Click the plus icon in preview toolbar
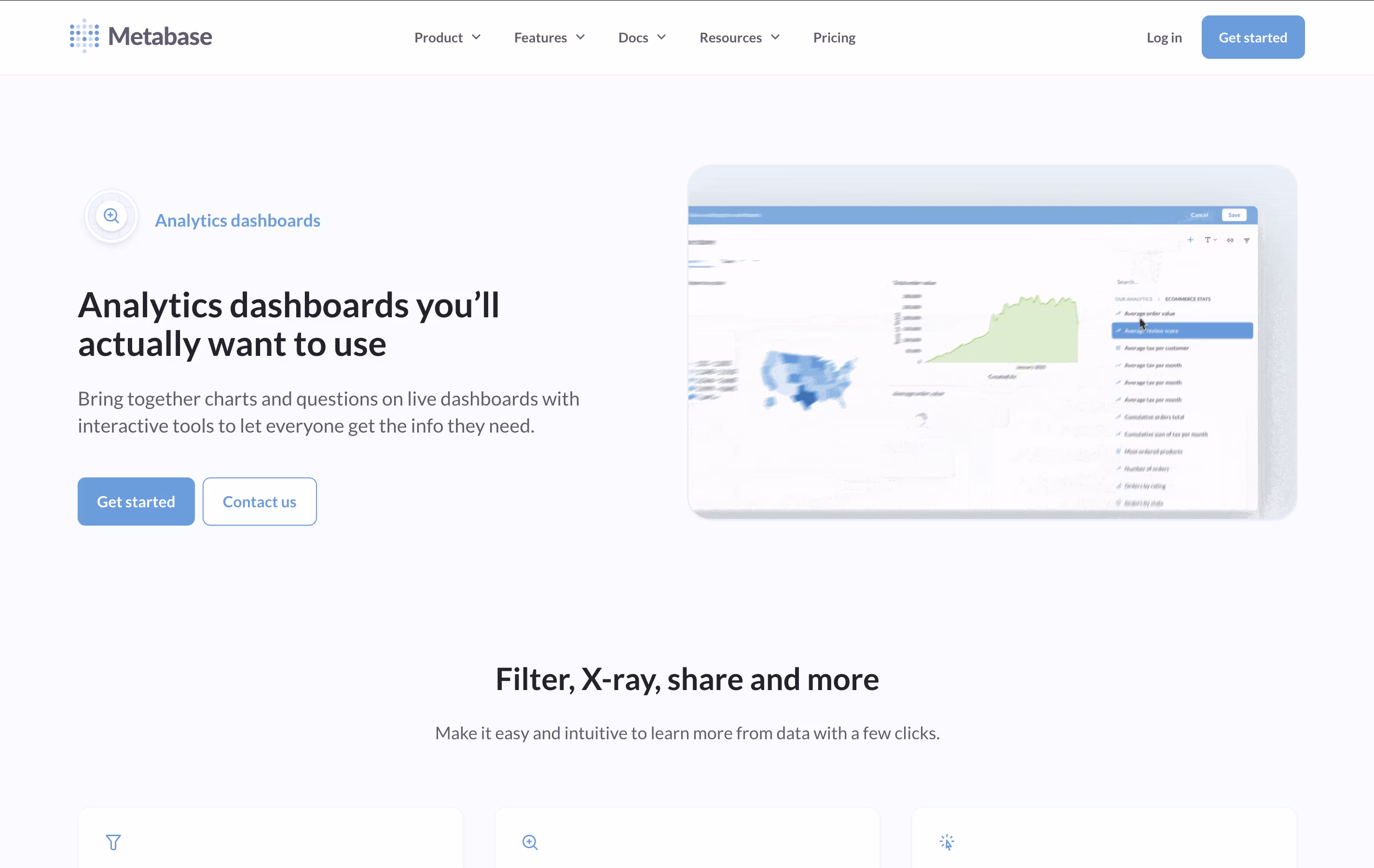The height and width of the screenshot is (868, 1374). click(1190, 240)
